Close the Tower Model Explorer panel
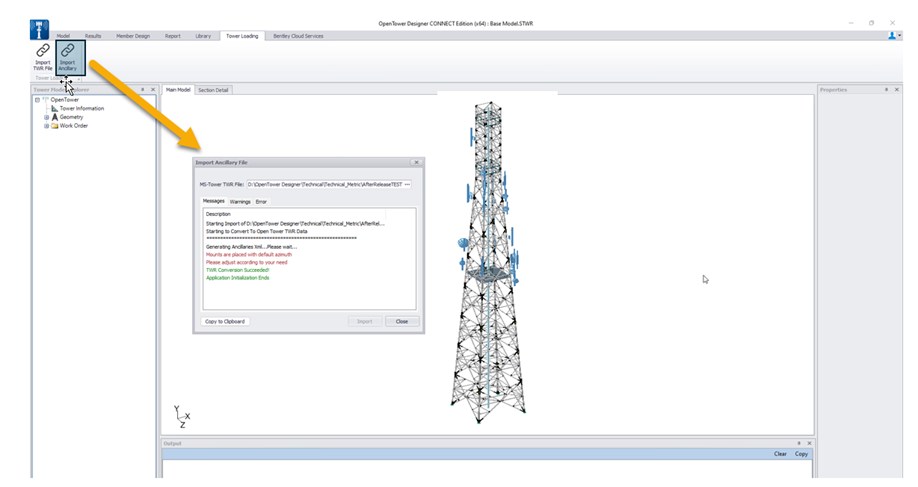The width and height of the screenshot is (918, 487). 152,90
